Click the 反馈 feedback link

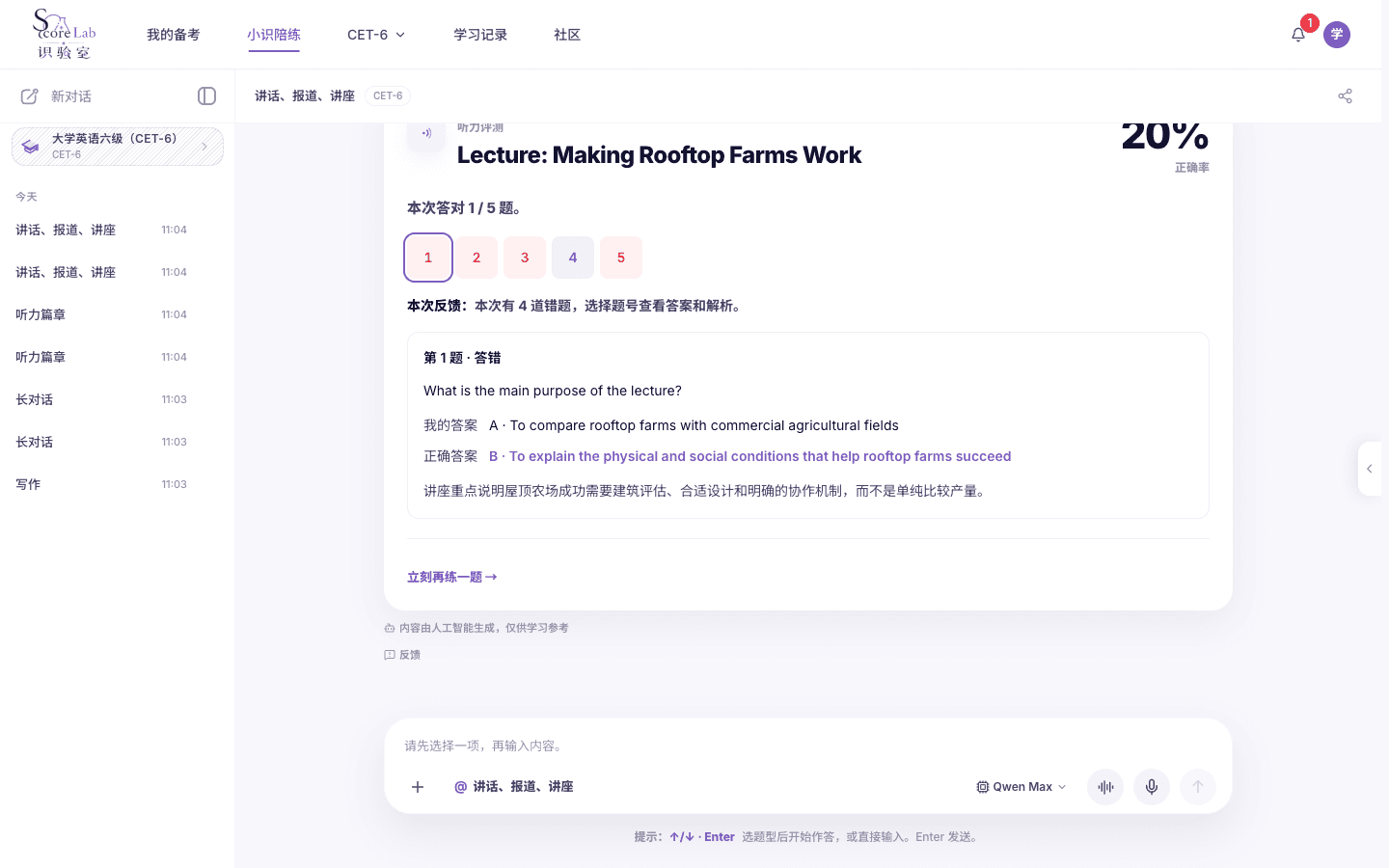[x=402, y=655]
